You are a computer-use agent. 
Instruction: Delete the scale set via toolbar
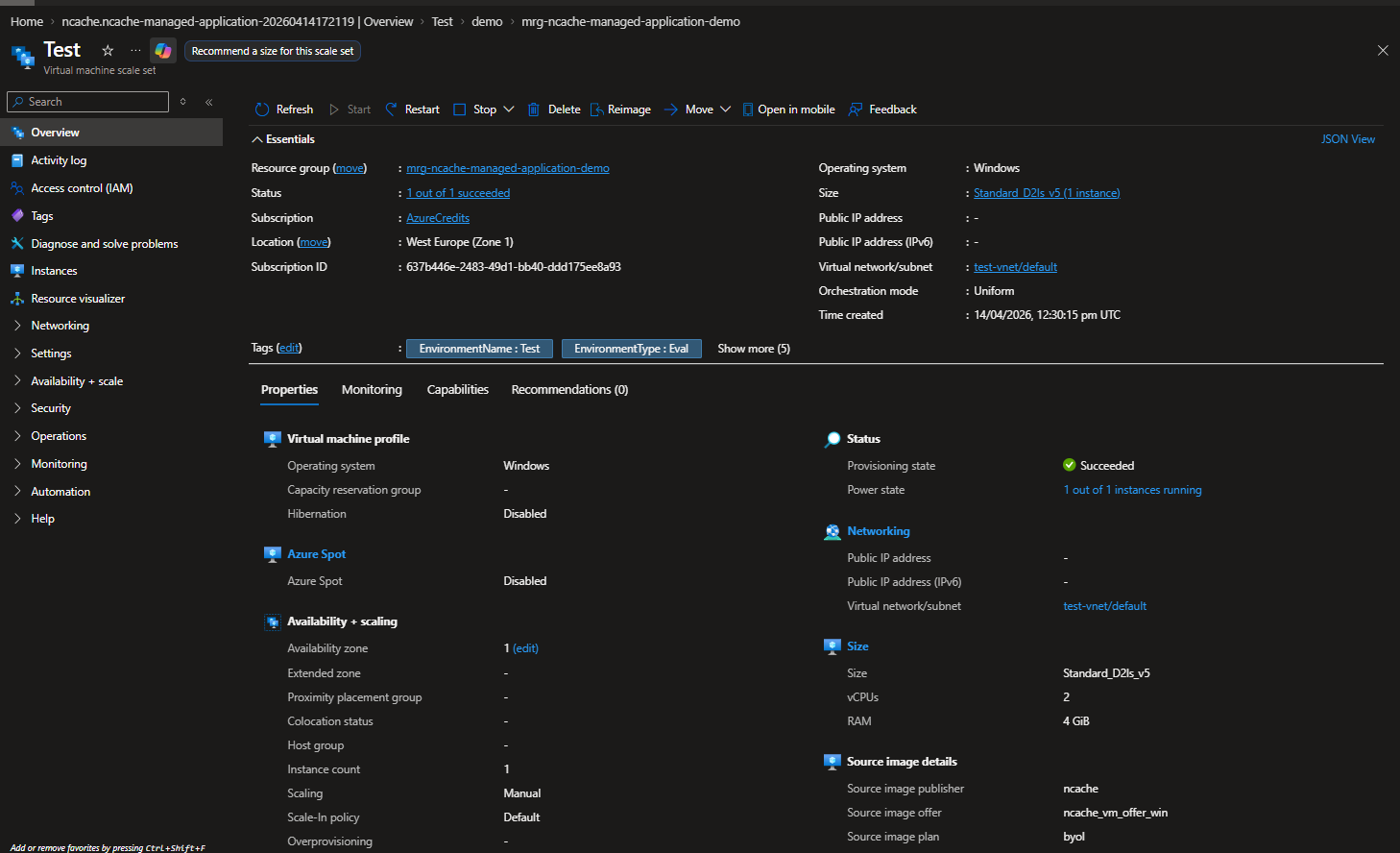coord(554,110)
